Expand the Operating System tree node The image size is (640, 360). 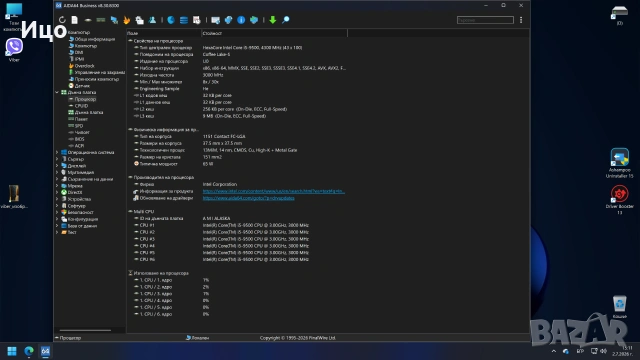(57, 152)
